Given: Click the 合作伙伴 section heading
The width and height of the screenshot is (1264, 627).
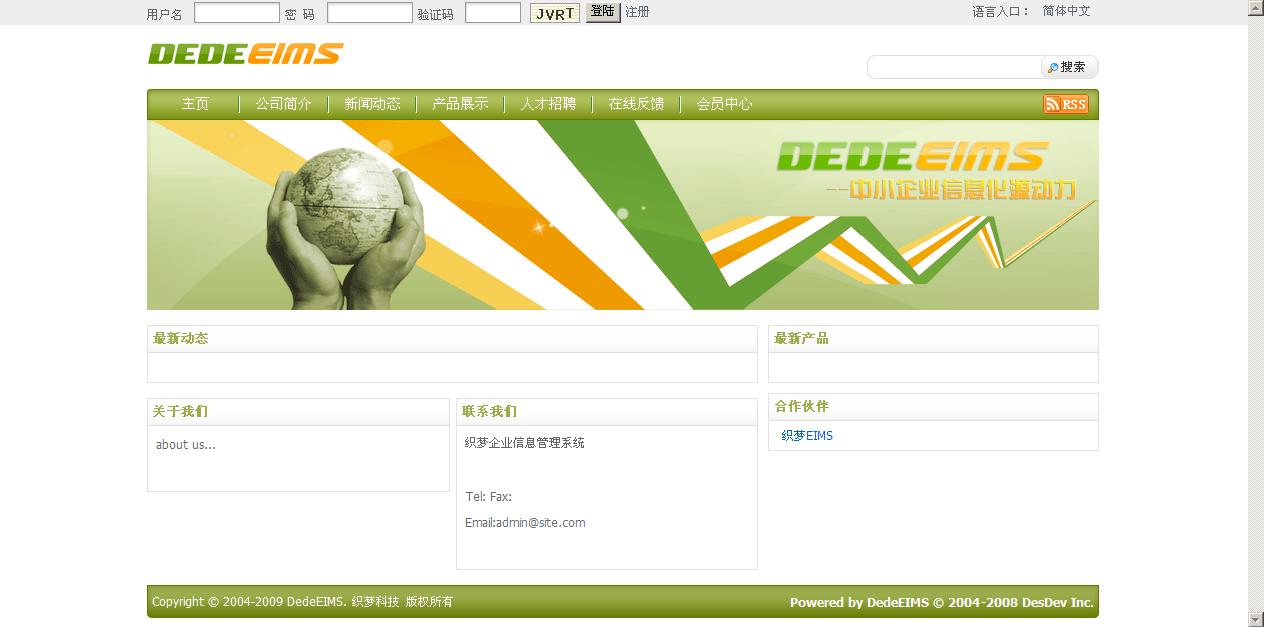Looking at the screenshot, I should pyautogui.click(x=801, y=407).
